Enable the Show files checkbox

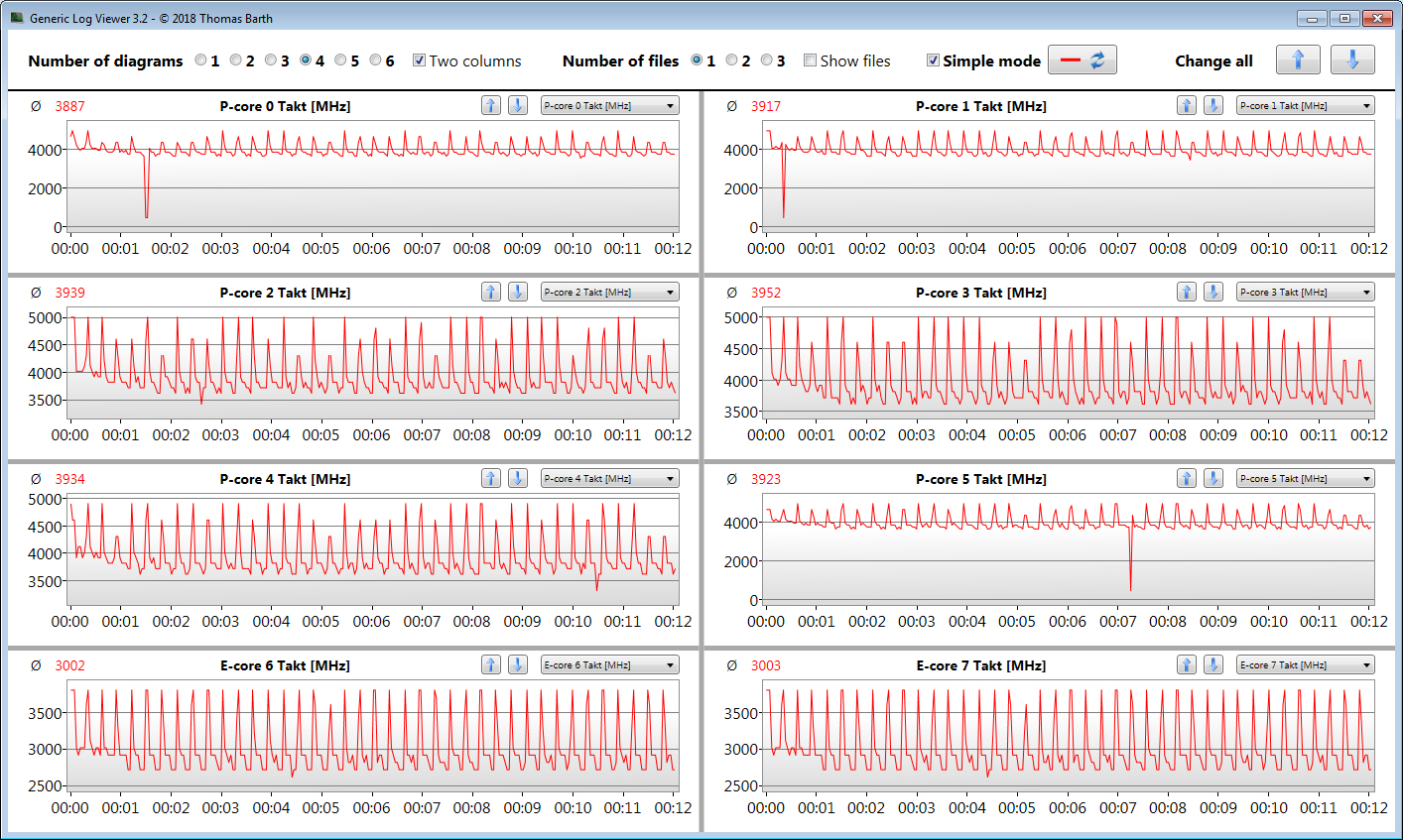810,60
